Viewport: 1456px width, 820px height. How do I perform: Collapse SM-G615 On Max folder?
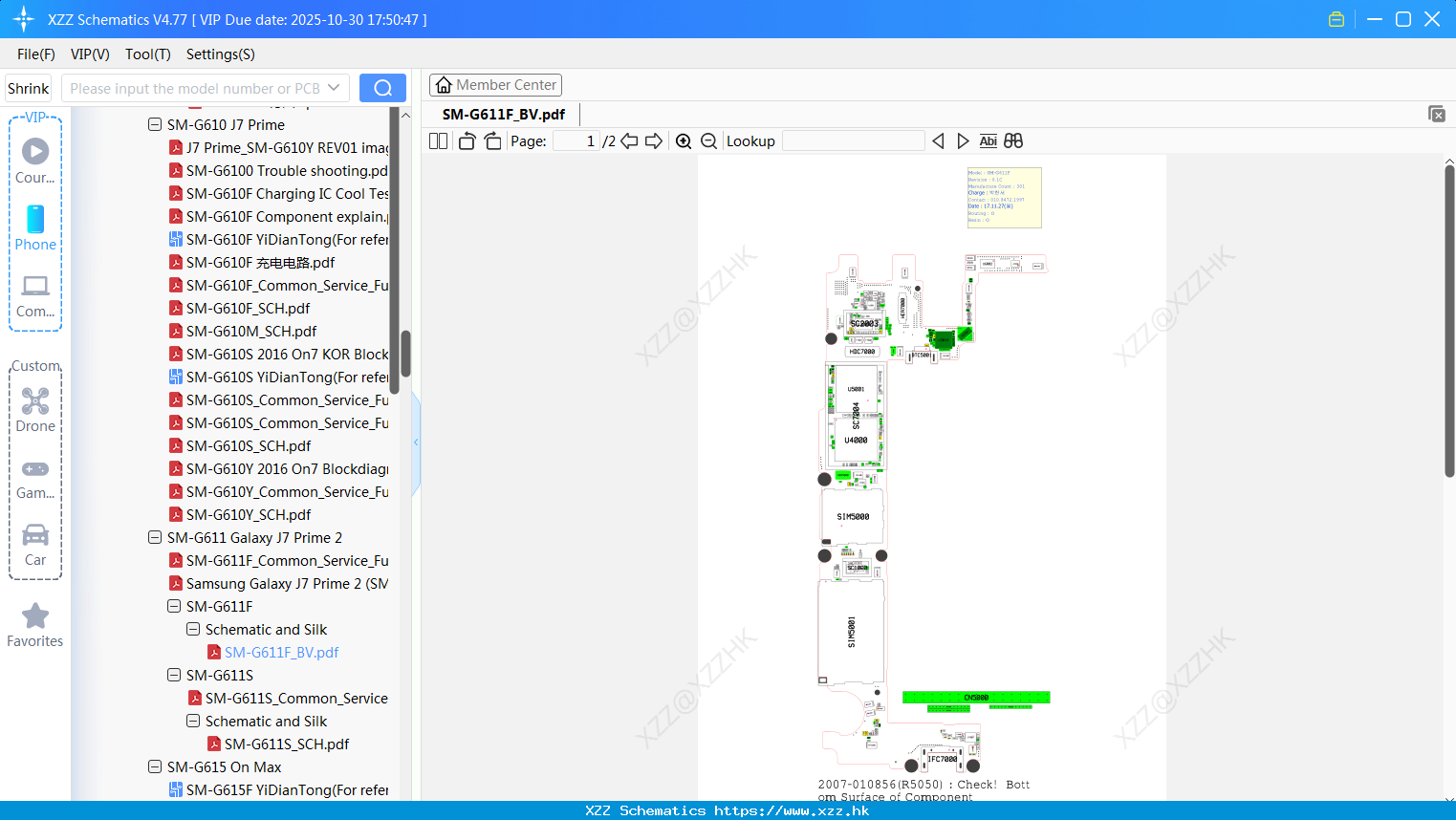point(155,766)
